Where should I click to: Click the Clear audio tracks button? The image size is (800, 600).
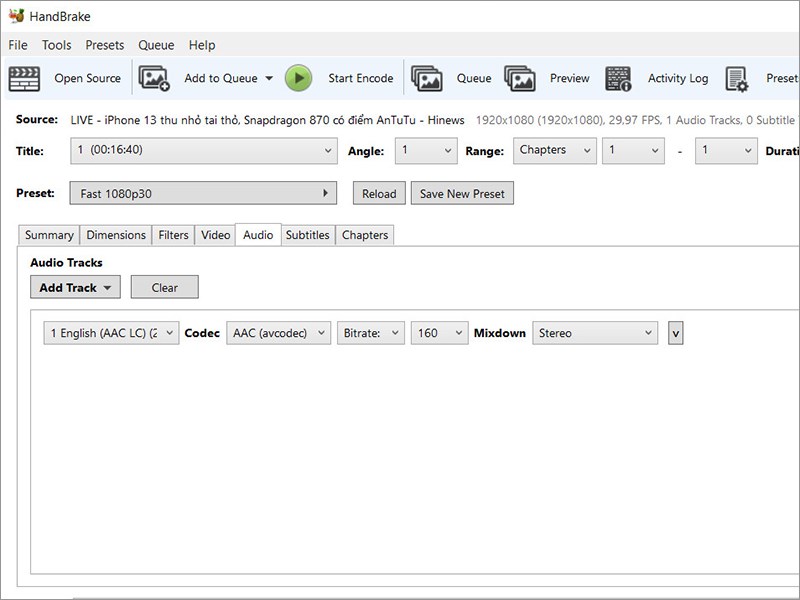[165, 287]
